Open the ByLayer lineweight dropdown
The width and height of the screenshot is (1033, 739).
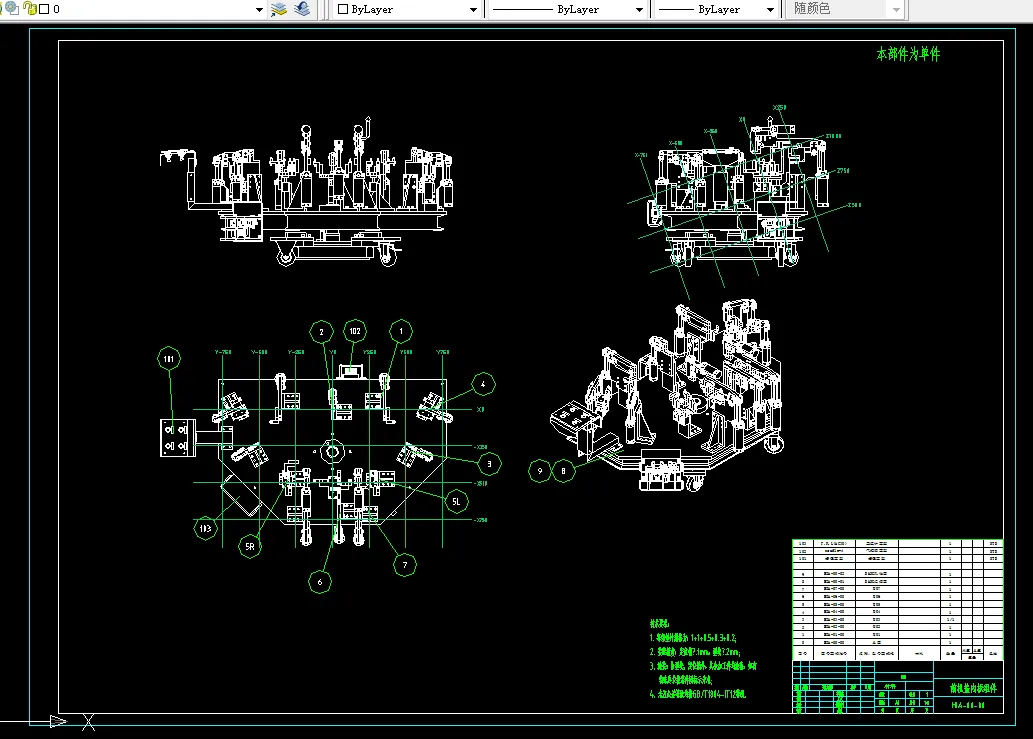point(770,9)
